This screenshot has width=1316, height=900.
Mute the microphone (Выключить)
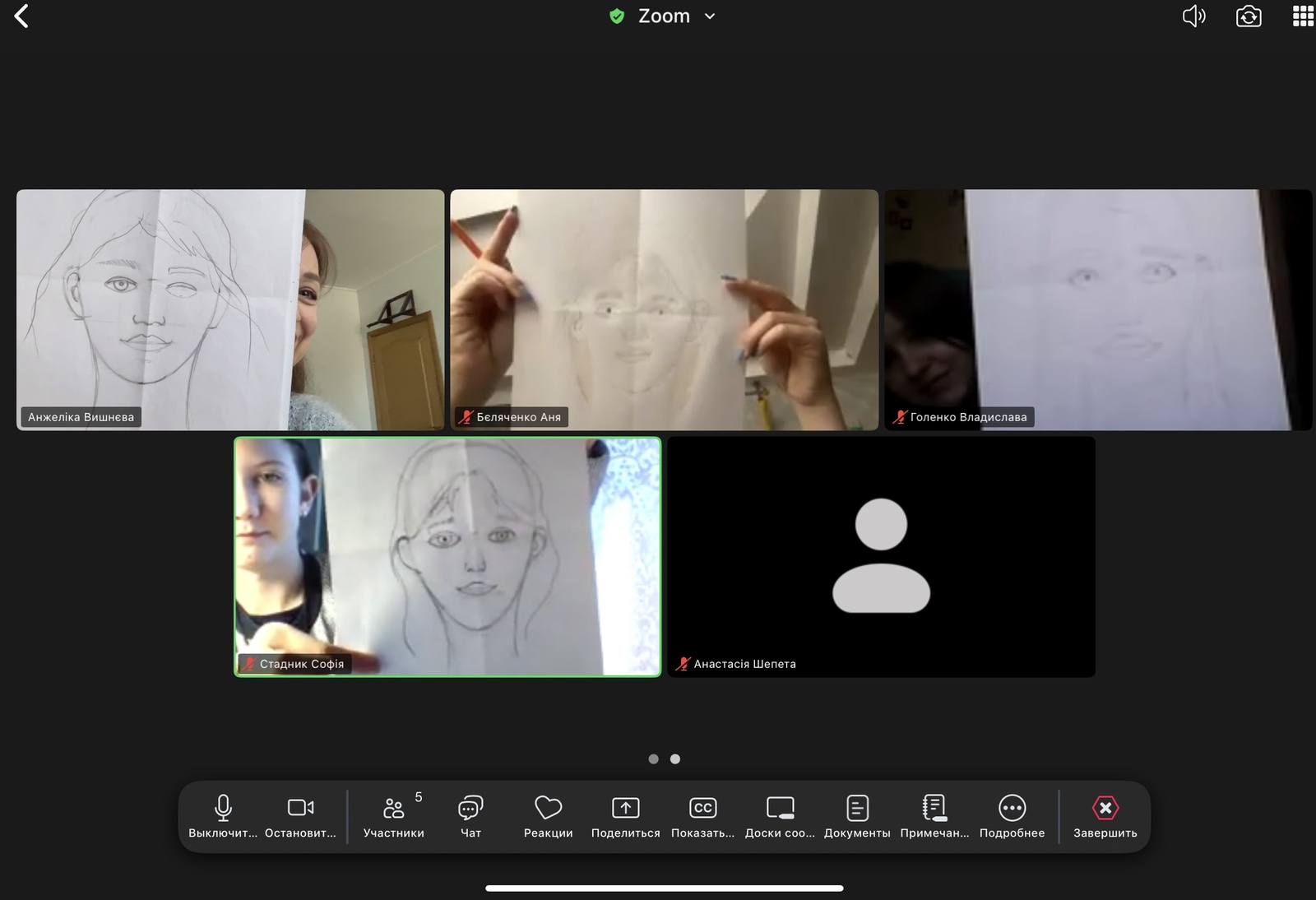223,814
